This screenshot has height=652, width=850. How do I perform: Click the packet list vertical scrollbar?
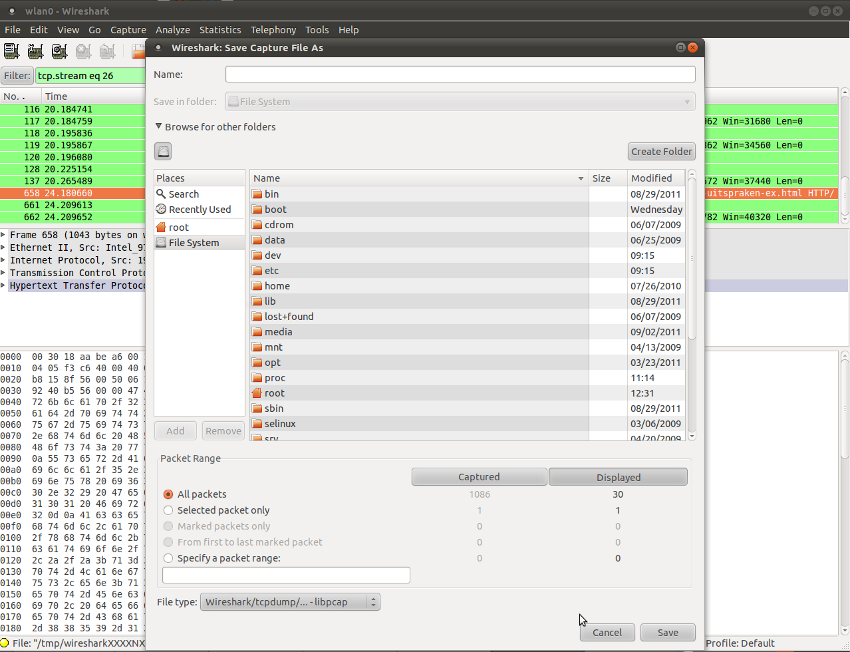tap(845, 156)
